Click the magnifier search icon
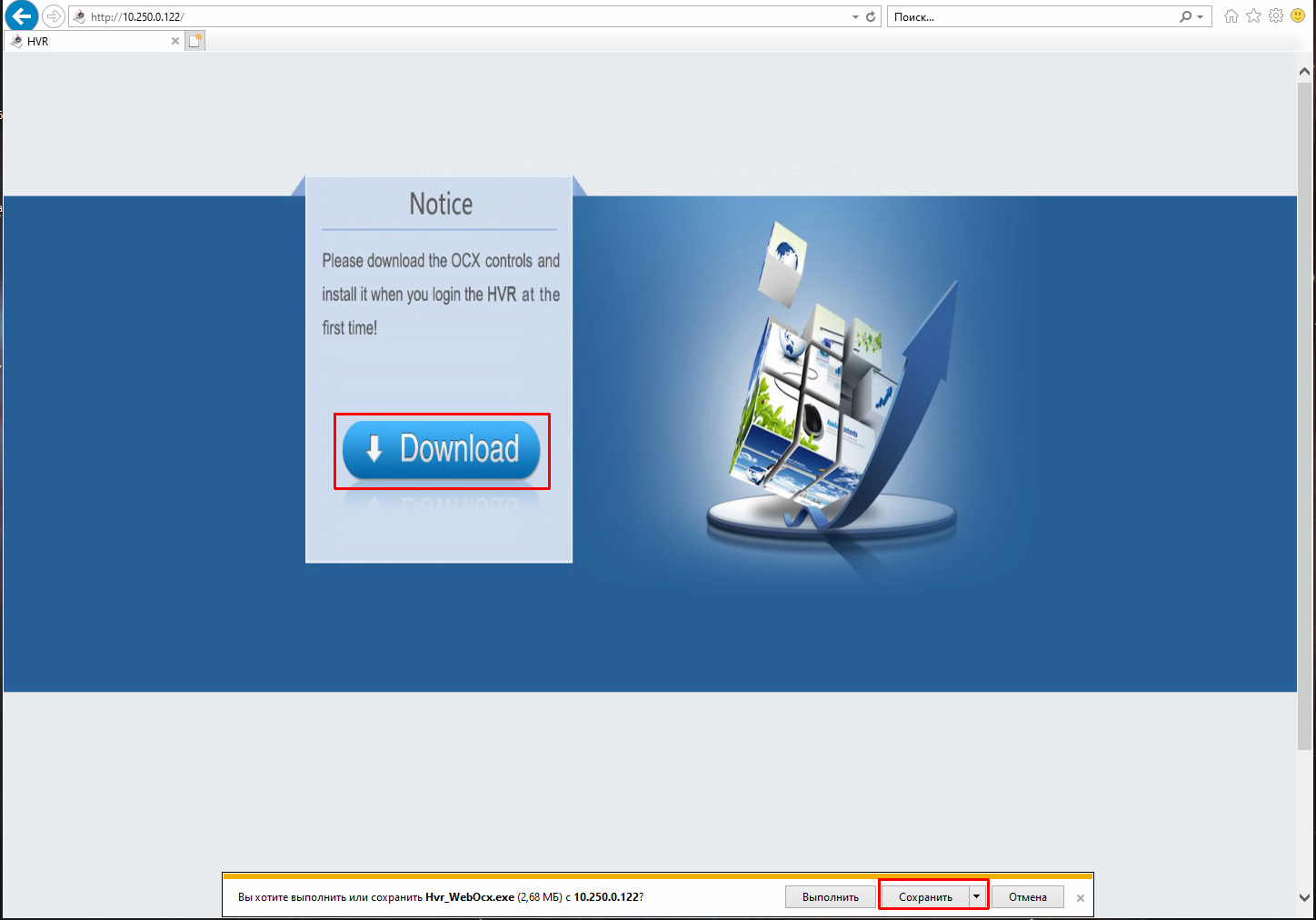Image resolution: width=1316 pixels, height=920 pixels. click(x=1185, y=16)
